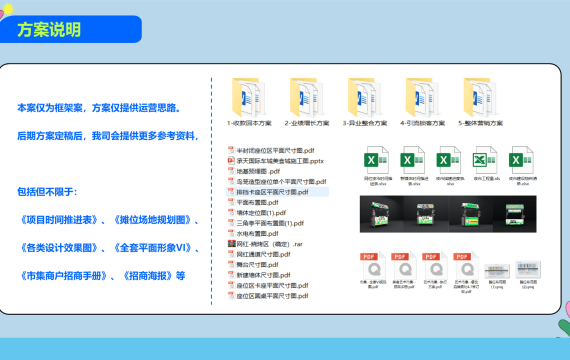Click the line starting 后期方案定稿后
The height and width of the screenshot is (360, 570).
(108, 136)
